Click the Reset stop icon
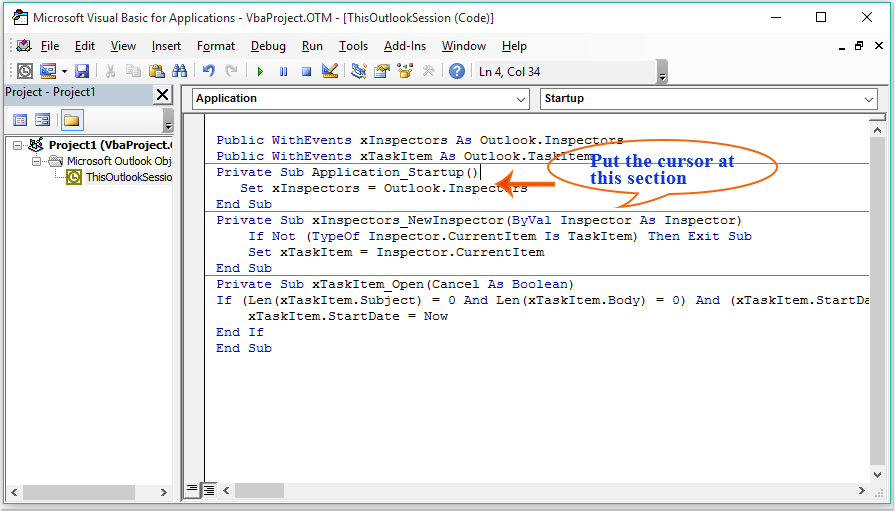 click(x=306, y=71)
